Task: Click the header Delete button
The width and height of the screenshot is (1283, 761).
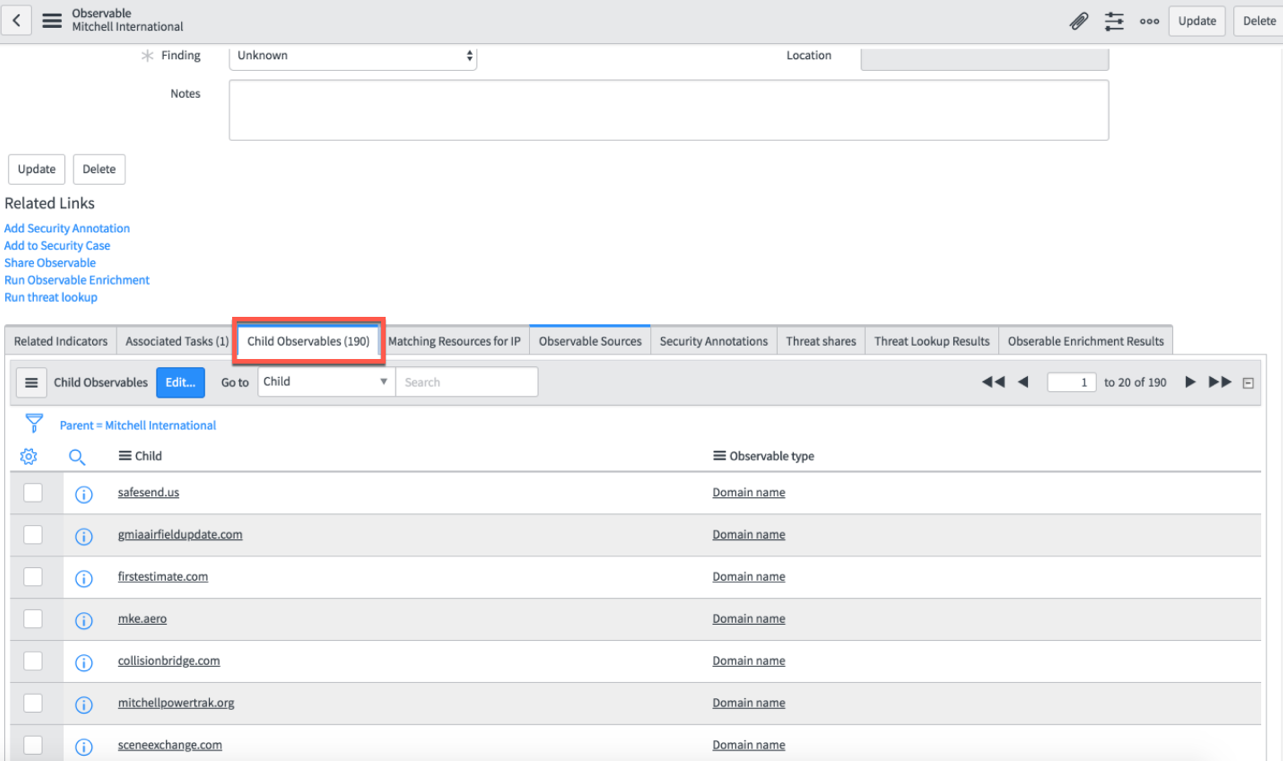Action: tap(1259, 21)
